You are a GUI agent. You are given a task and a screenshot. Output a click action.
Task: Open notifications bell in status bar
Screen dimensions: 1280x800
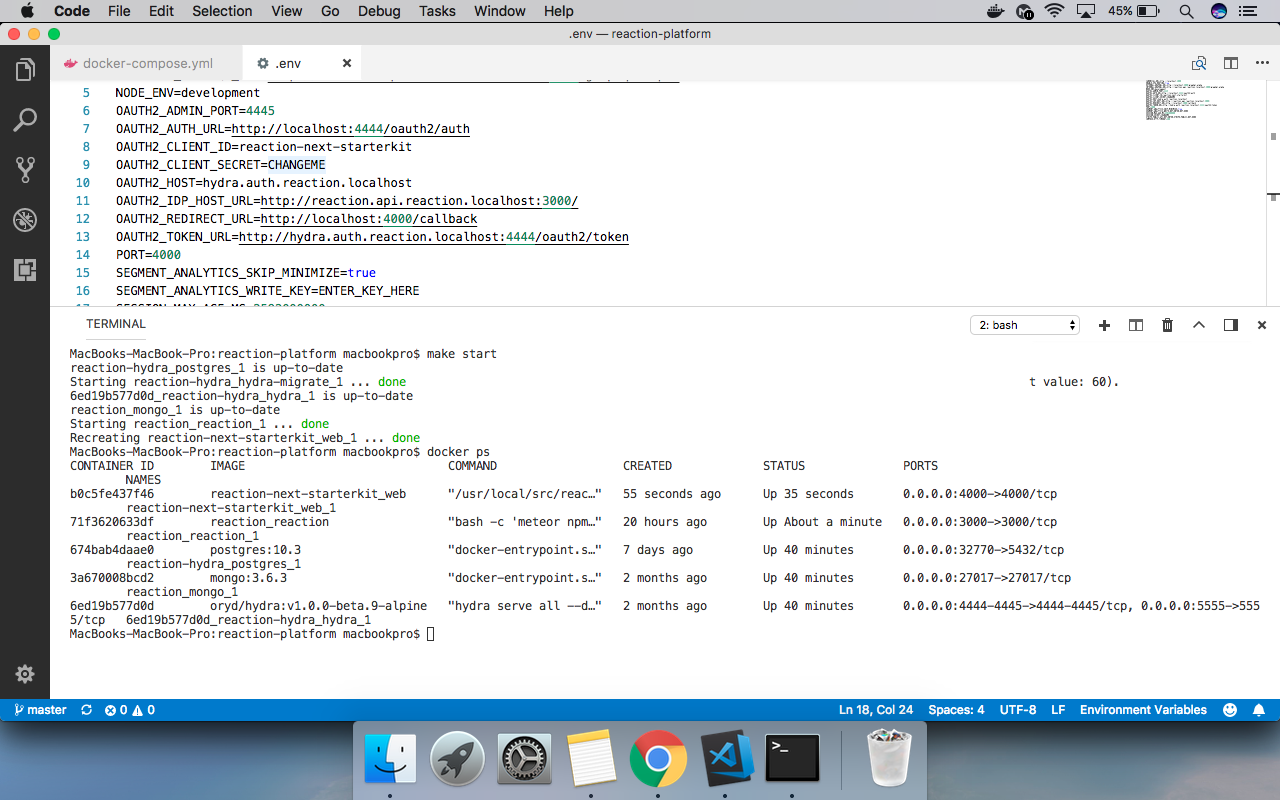[1259, 710]
